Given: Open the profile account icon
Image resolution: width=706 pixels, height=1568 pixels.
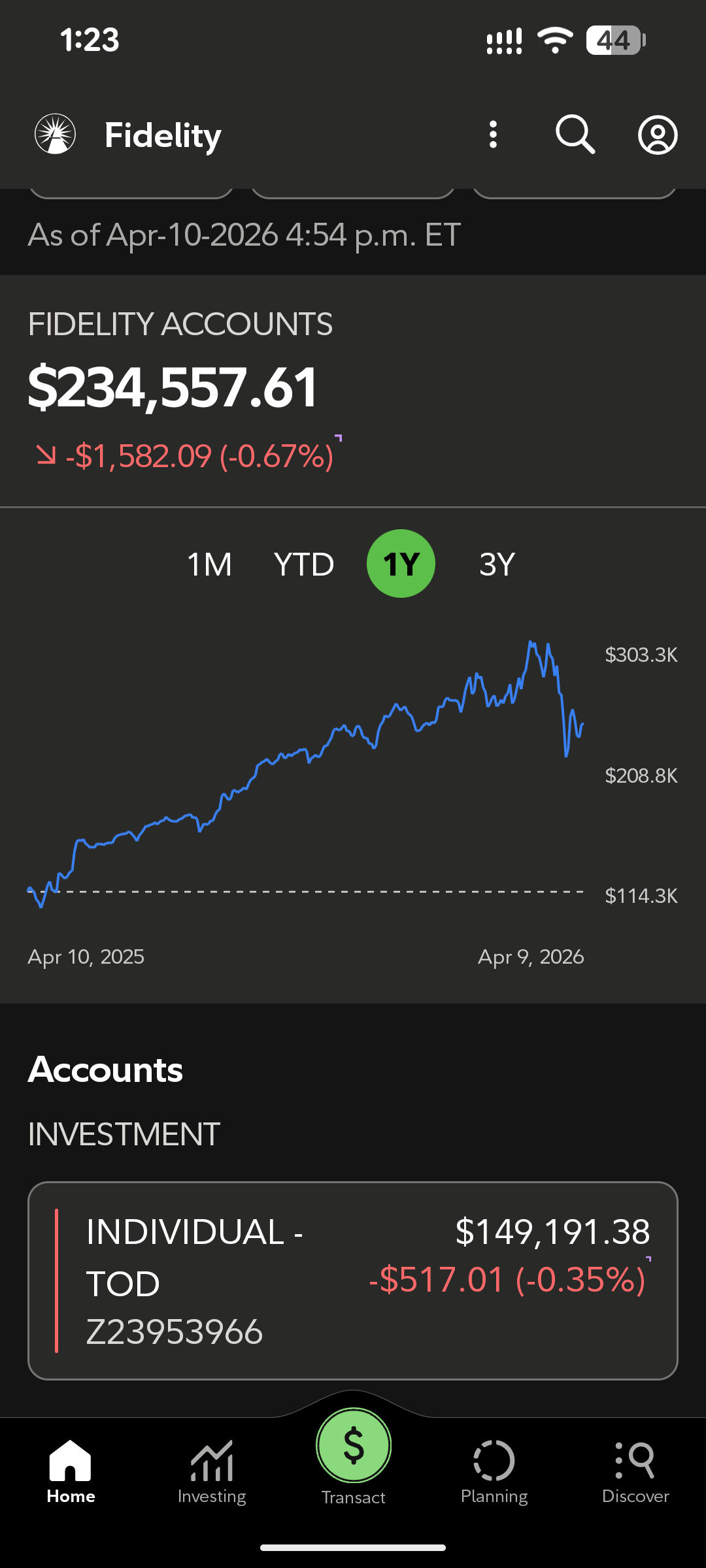Looking at the screenshot, I should [658, 135].
